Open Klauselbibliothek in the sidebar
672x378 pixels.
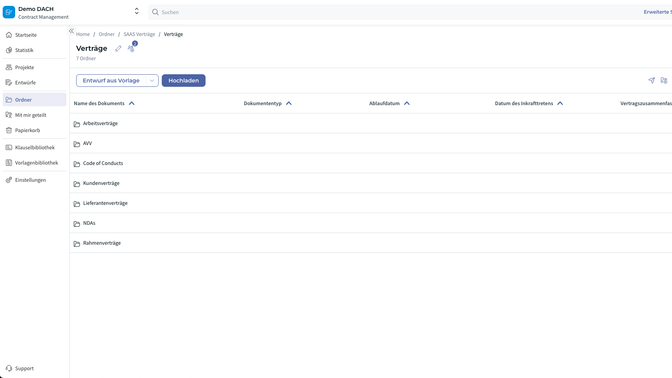34,147
